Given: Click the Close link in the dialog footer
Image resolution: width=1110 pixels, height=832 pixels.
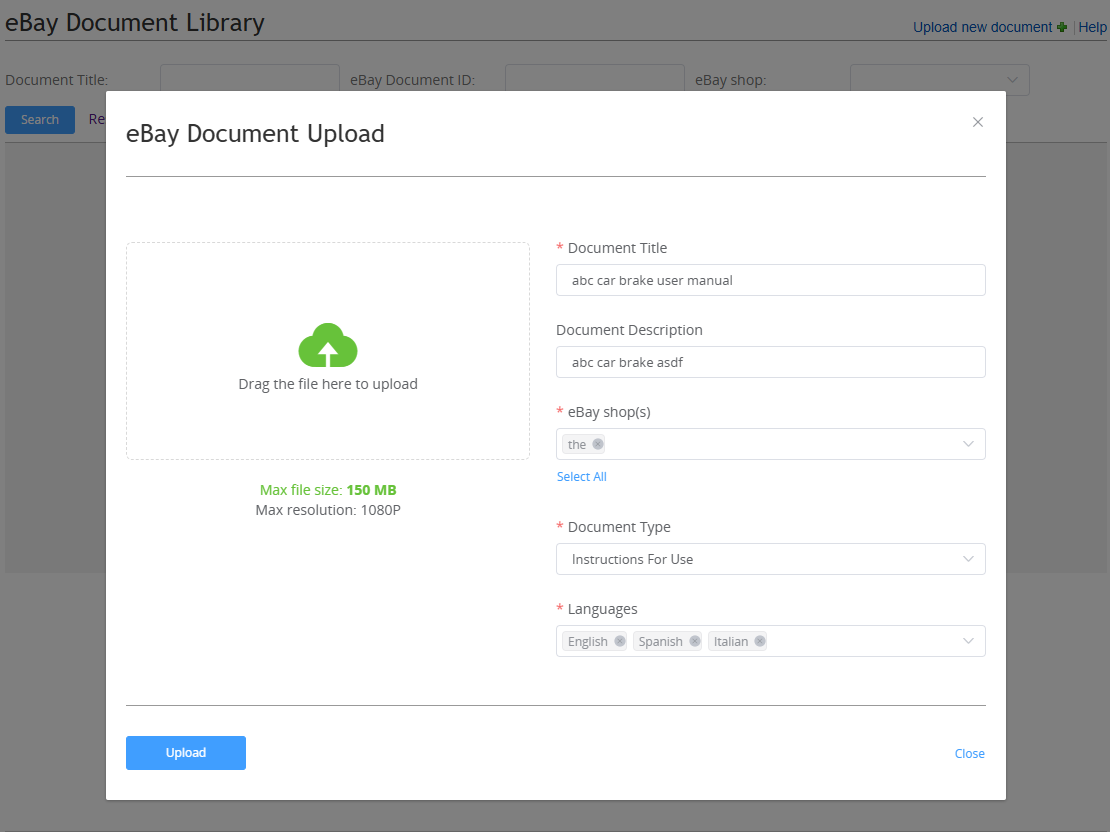Looking at the screenshot, I should tap(969, 753).
